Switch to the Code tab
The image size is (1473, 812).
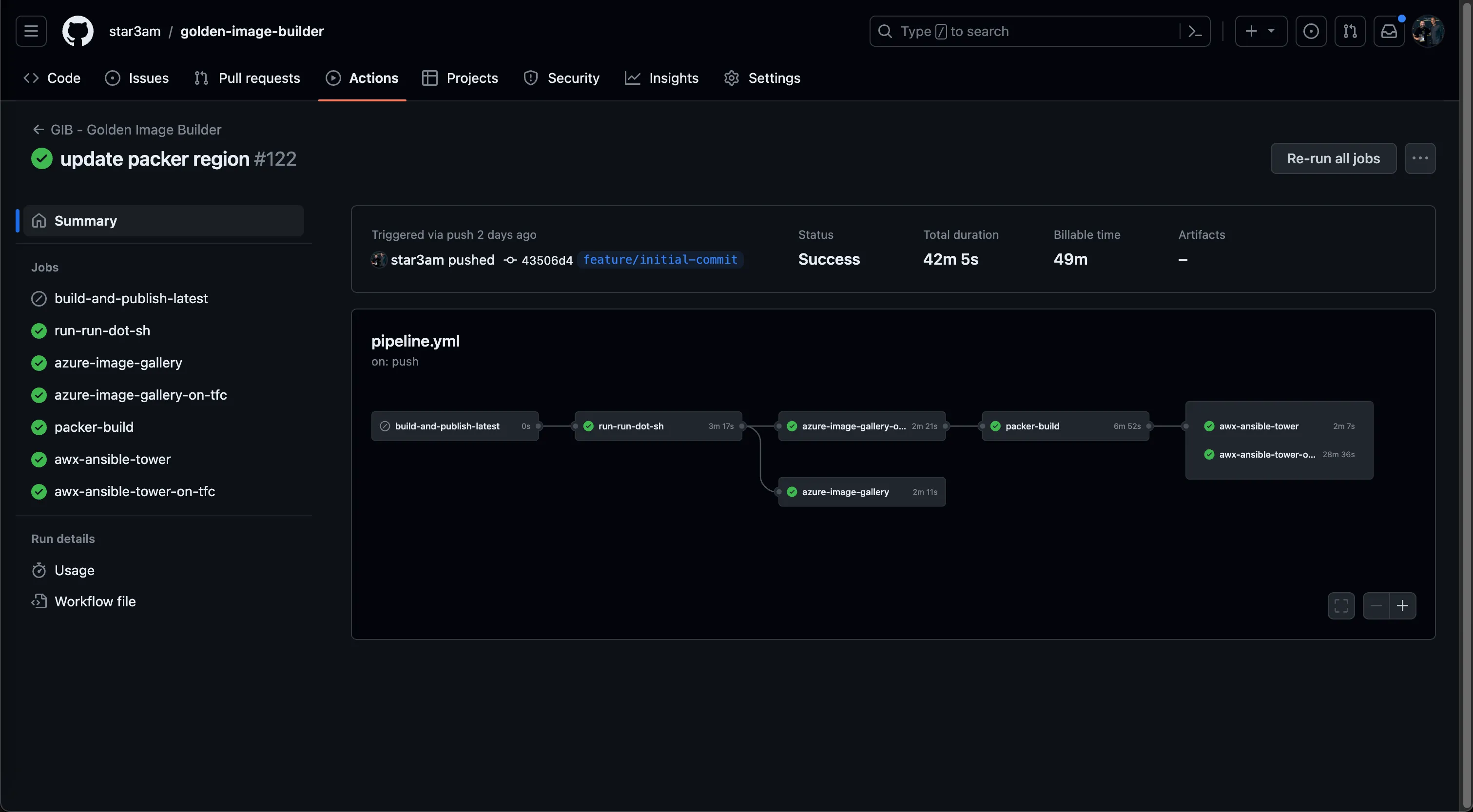[x=52, y=78]
